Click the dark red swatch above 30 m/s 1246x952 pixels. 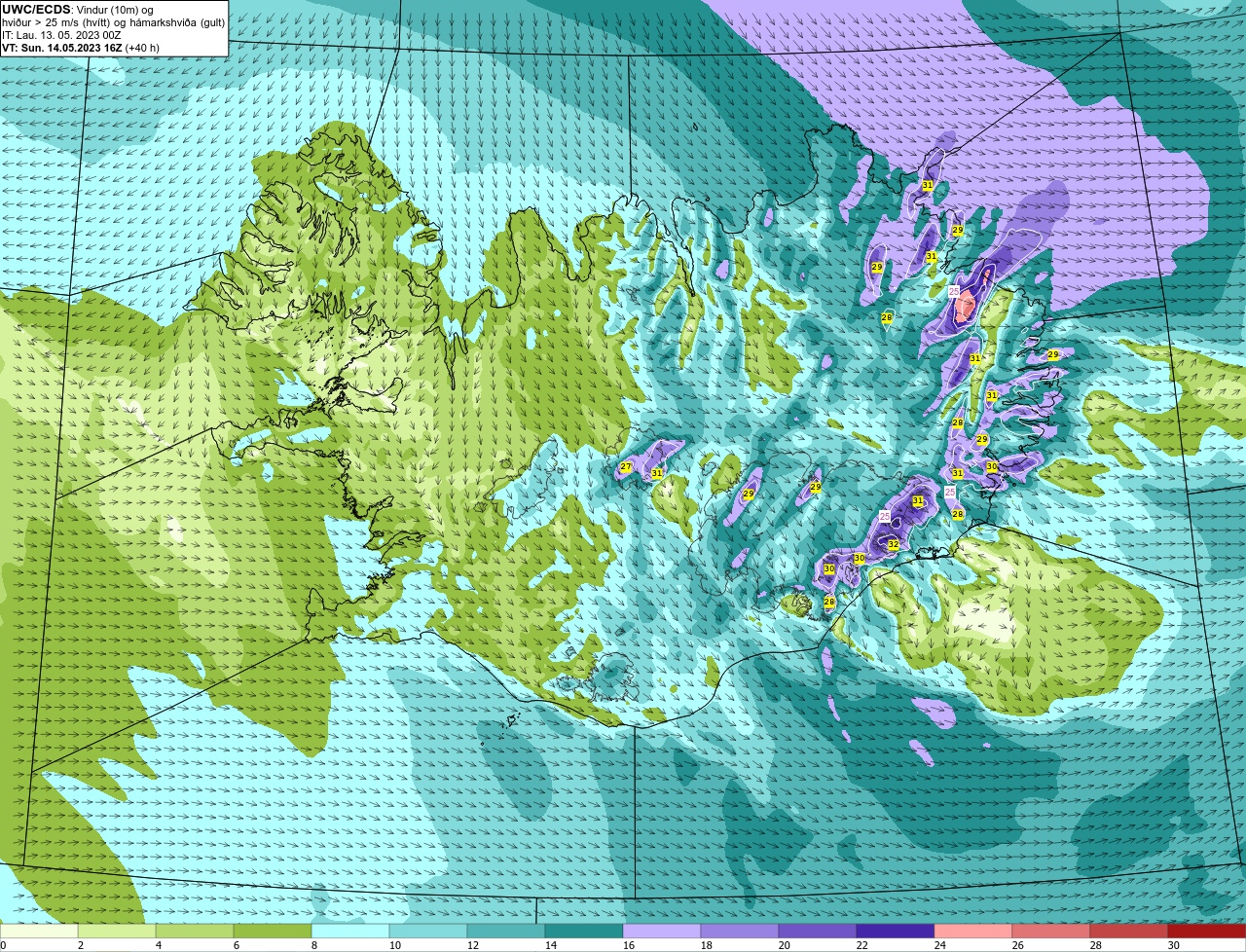(1207, 931)
